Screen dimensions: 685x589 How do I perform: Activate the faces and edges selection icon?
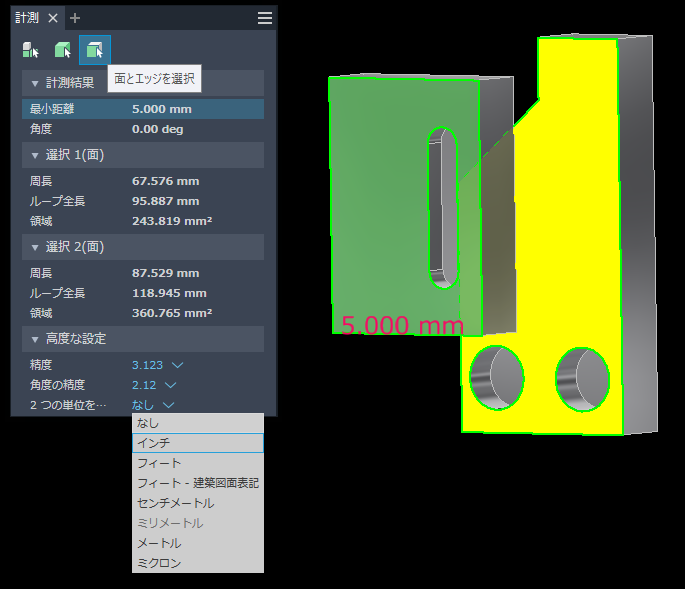point(95,50)
